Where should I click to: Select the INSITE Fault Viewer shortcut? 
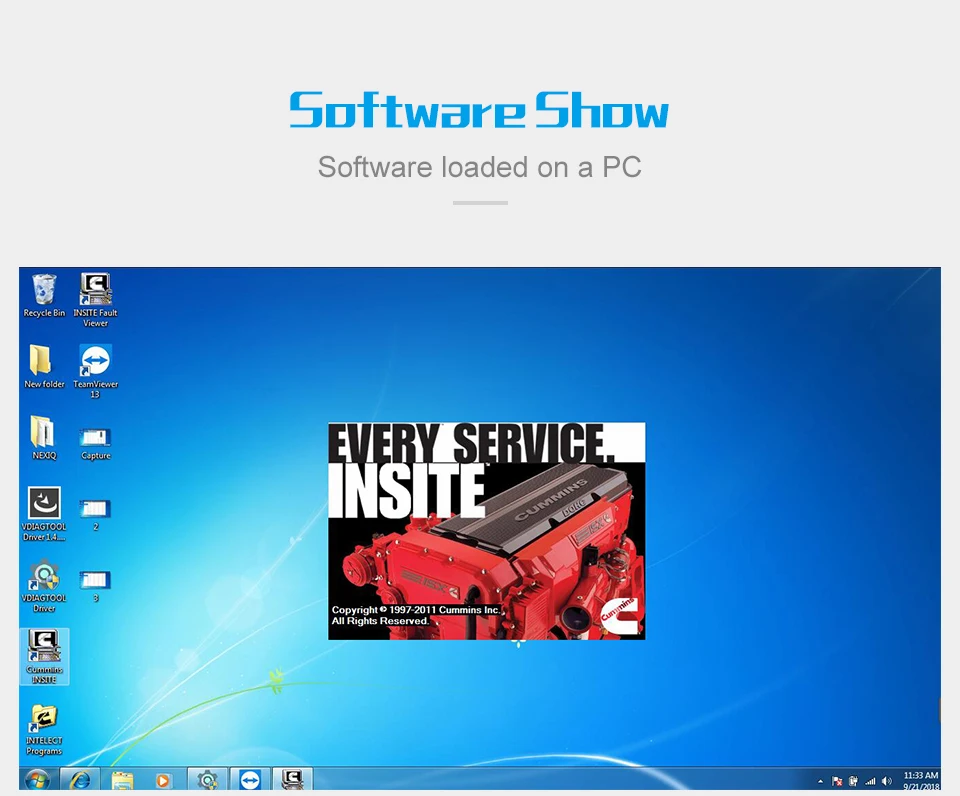click(96, 300)
